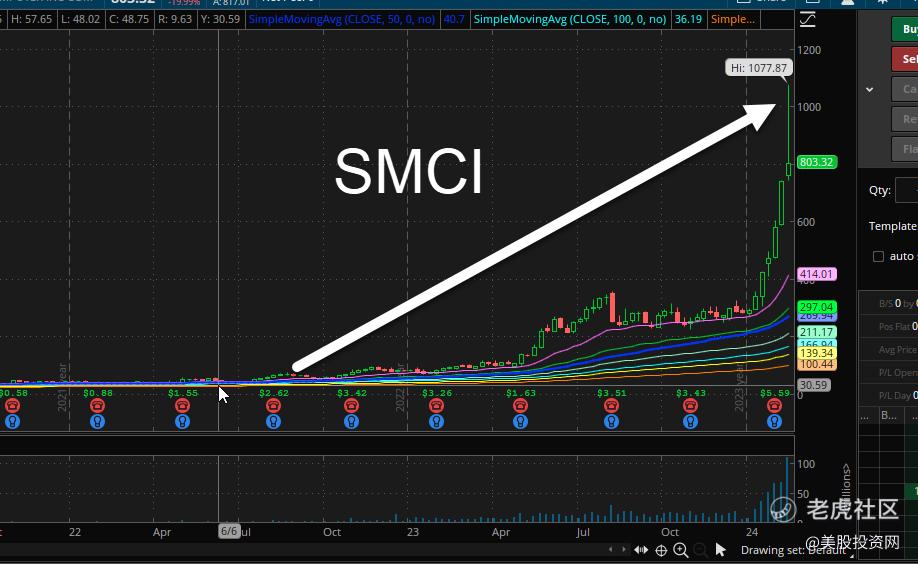
Task: Click the red earnings phone icon under $1.63
Action: [x=520, y=405]
